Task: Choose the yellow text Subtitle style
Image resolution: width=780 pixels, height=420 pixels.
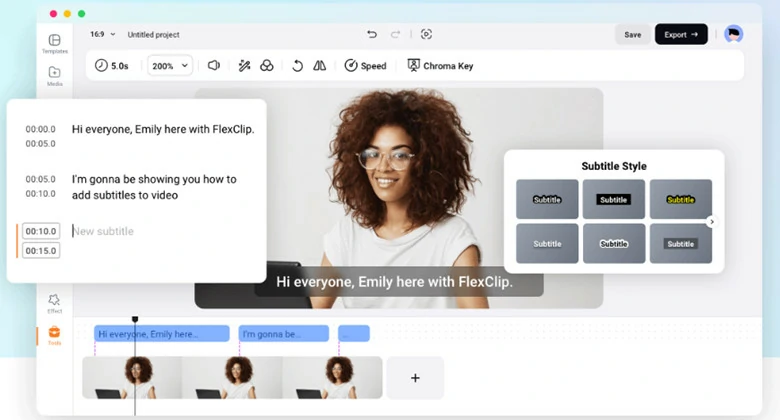Action: point(681,199)
